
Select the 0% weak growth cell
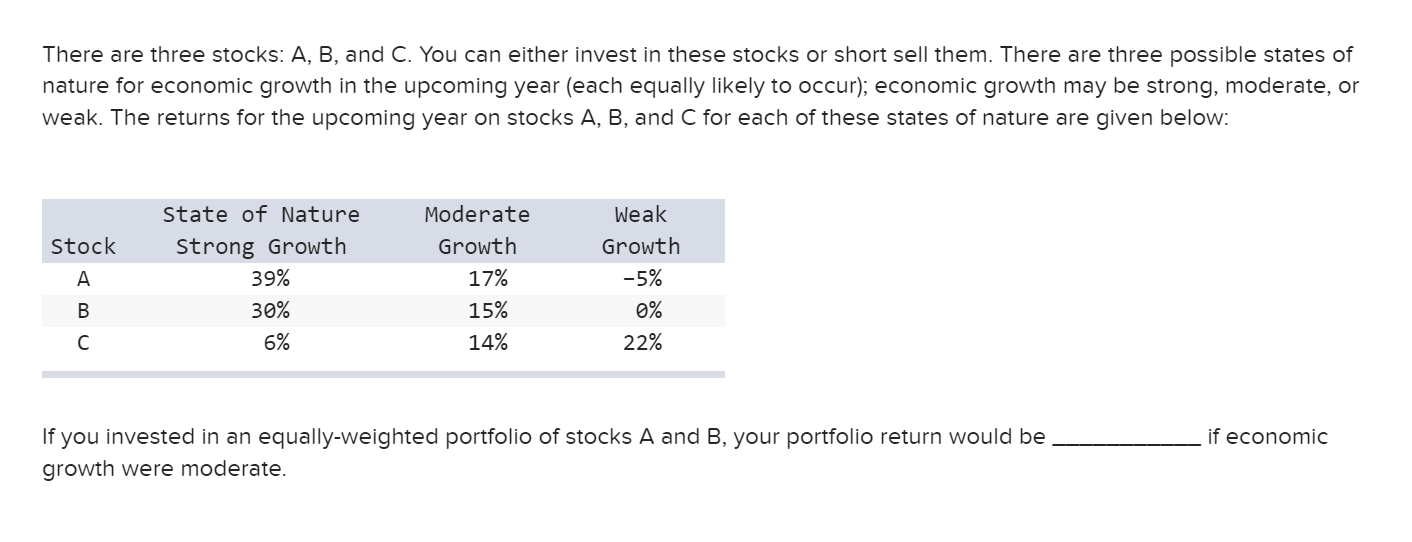pyautogui.click(x=648, y=310)
